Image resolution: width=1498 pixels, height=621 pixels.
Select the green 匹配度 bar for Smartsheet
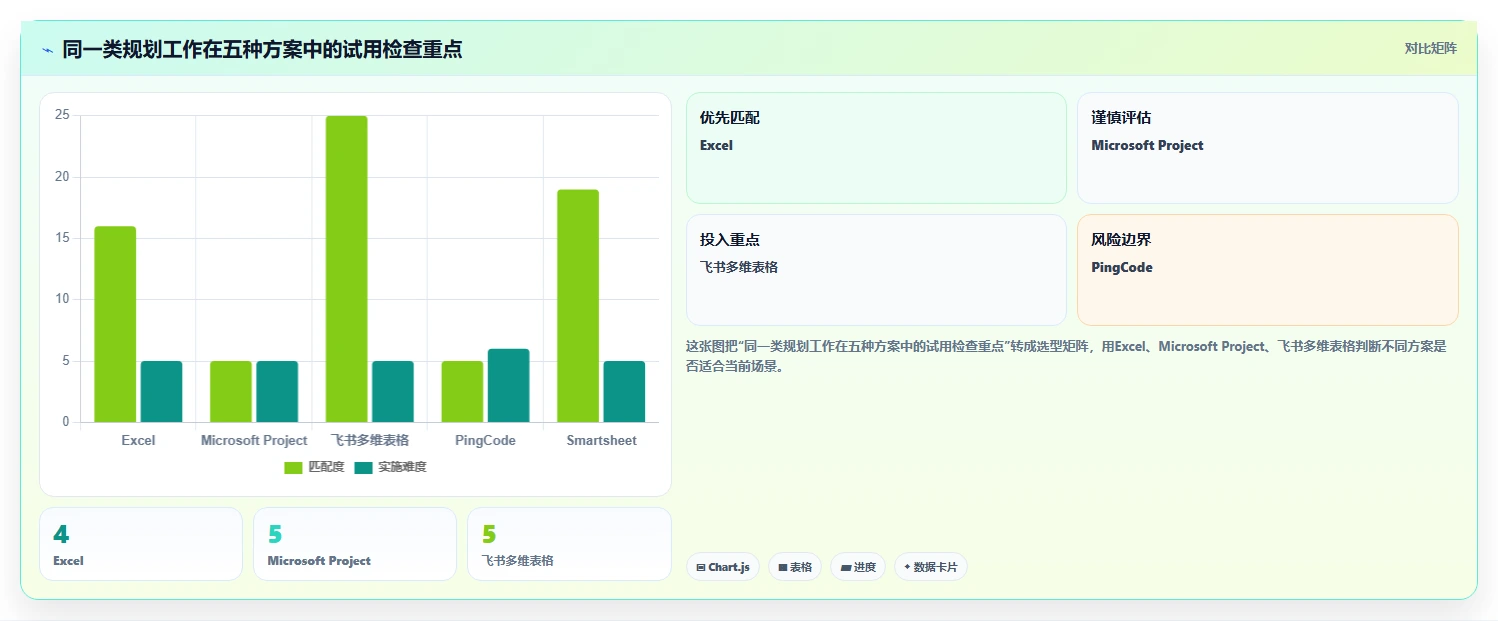tap(578, 306)
